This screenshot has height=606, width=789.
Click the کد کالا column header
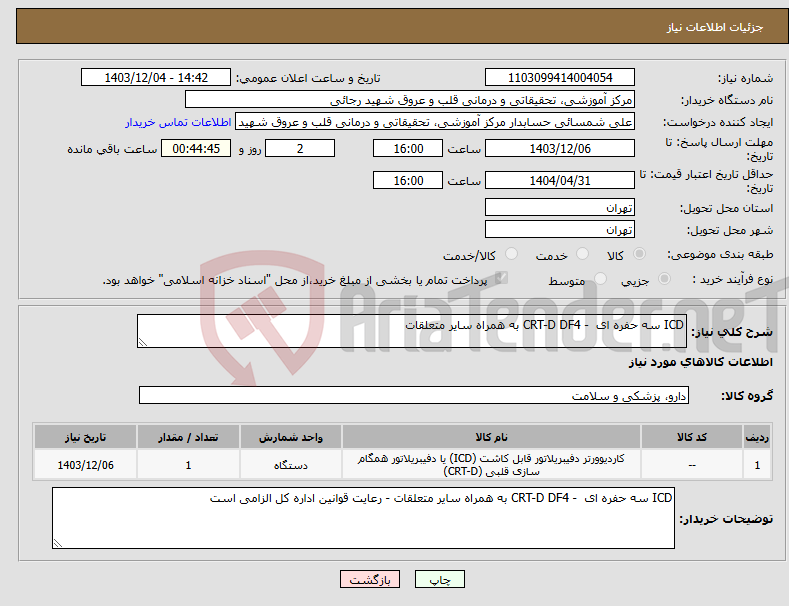[x=691, y=437]
